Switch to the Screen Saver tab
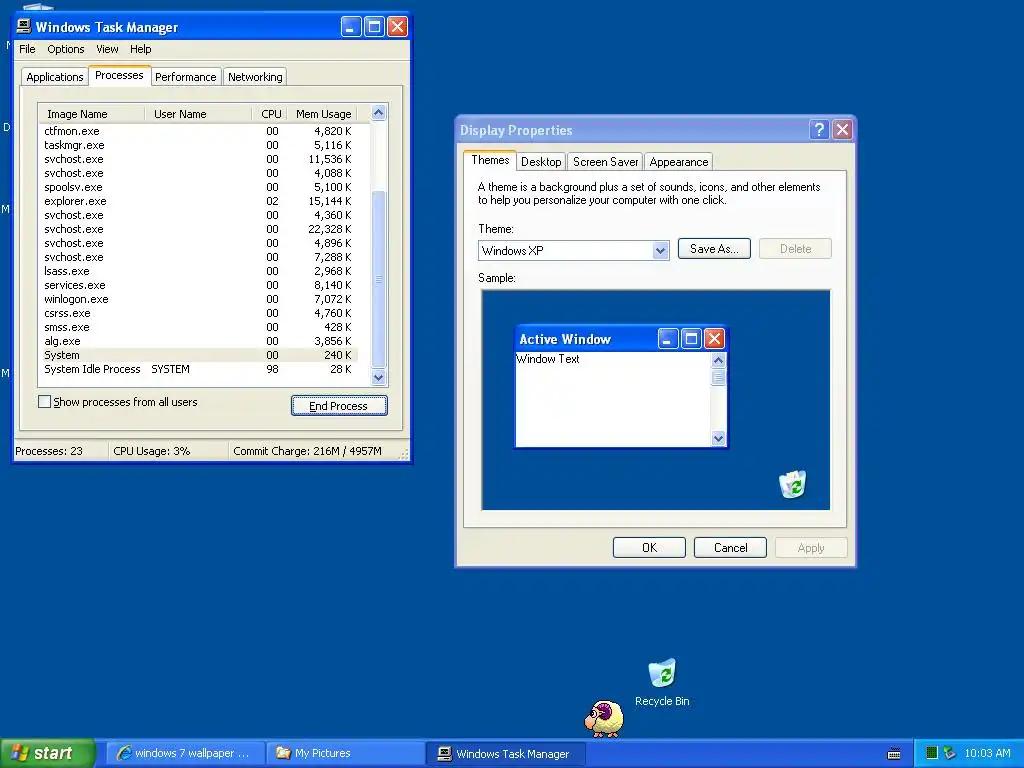The width and height of the screenshot is (1024, 768). tap(605, 162)
